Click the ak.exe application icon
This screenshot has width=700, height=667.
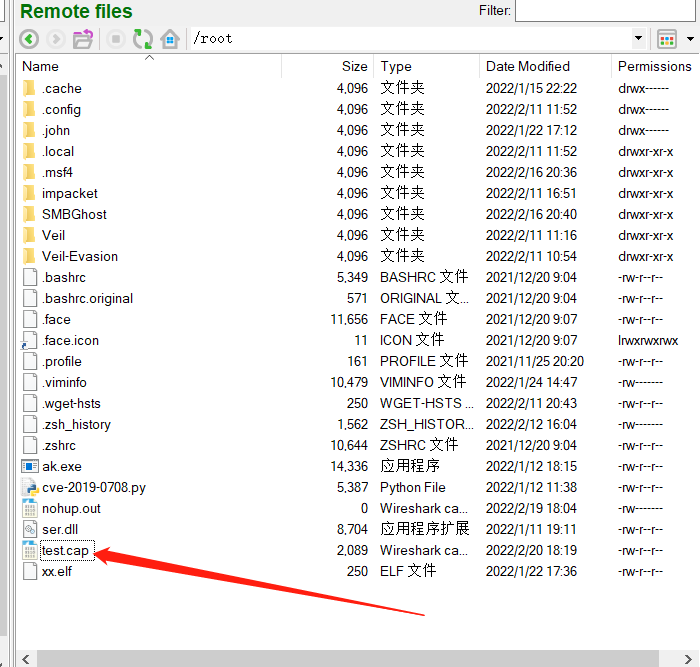[30, 467]
